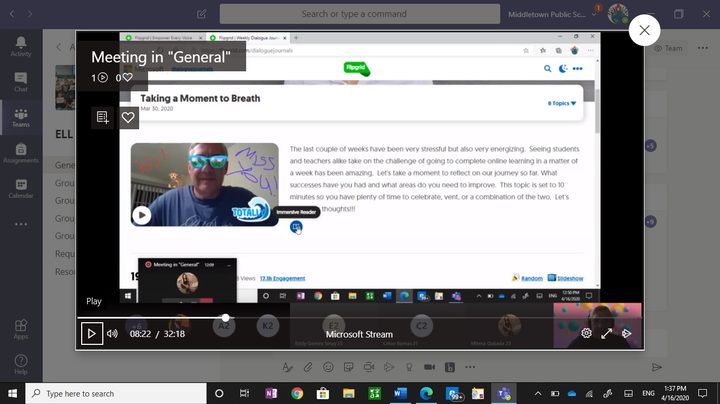The width and height of the screenshot is (720, 404).
Task: Play the Flipgrid topic video thumbnail
Action: point(142,215)
